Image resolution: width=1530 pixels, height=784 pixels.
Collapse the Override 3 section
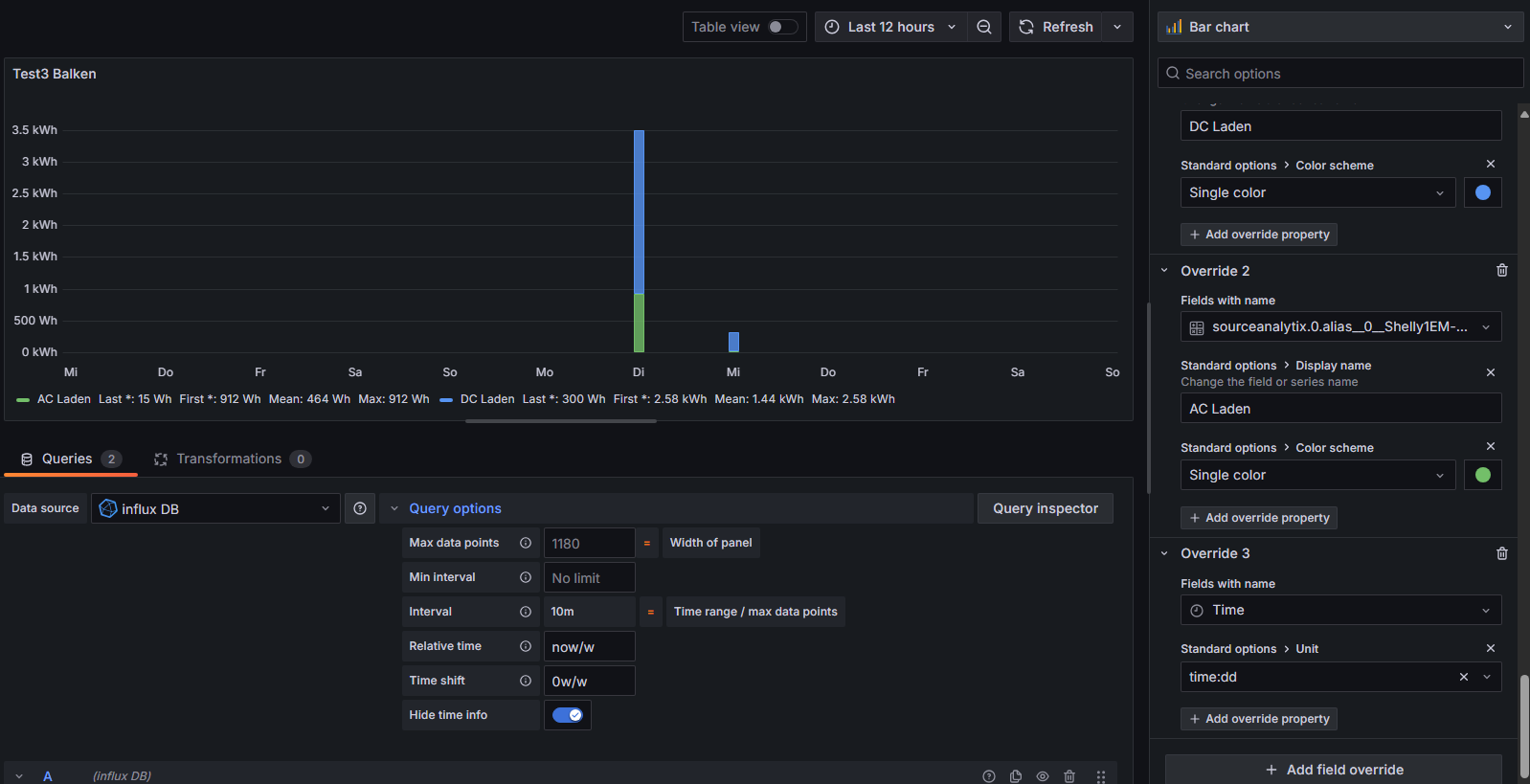coord(1164,553)
